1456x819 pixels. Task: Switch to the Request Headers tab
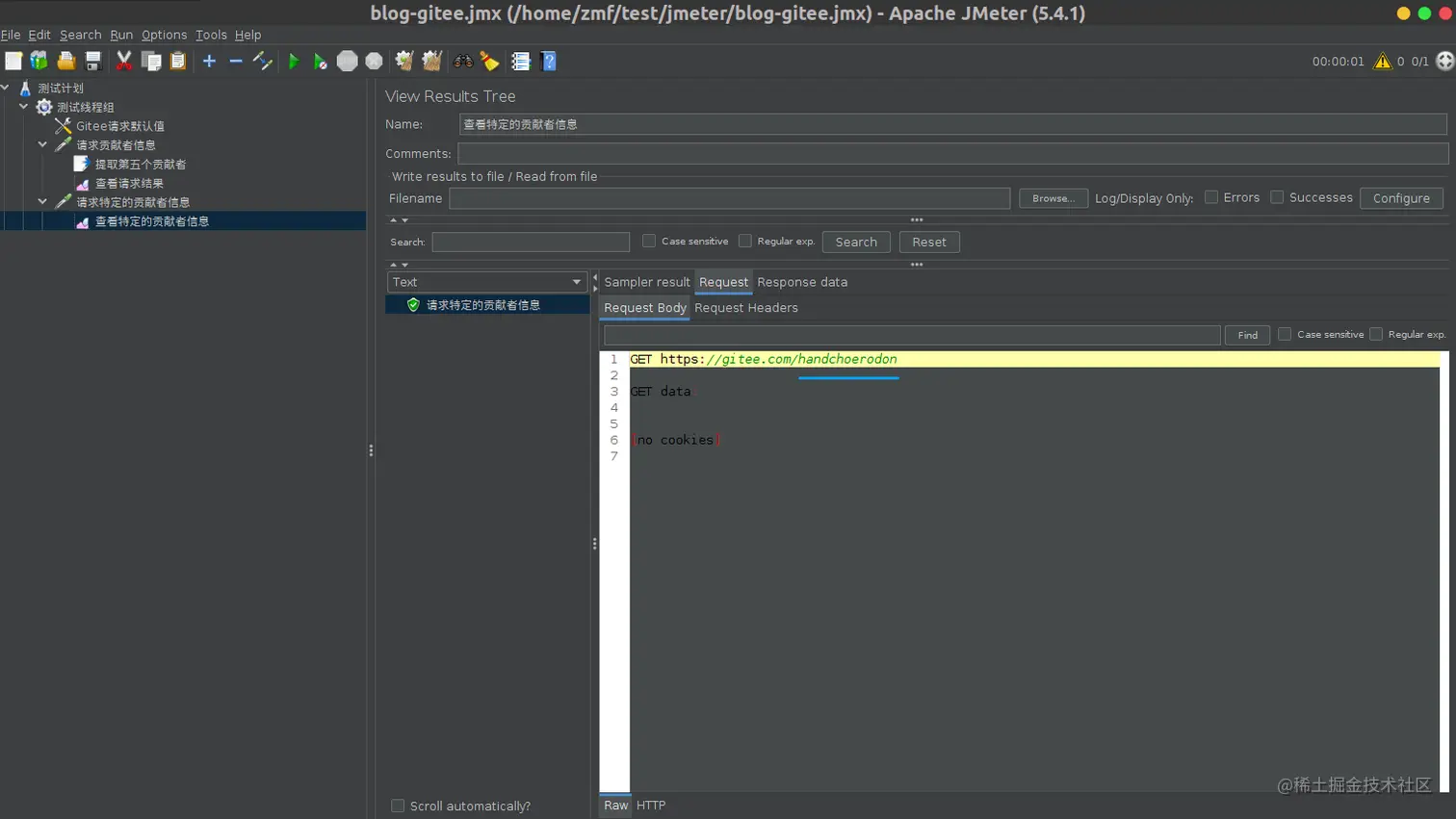[746, 308]
